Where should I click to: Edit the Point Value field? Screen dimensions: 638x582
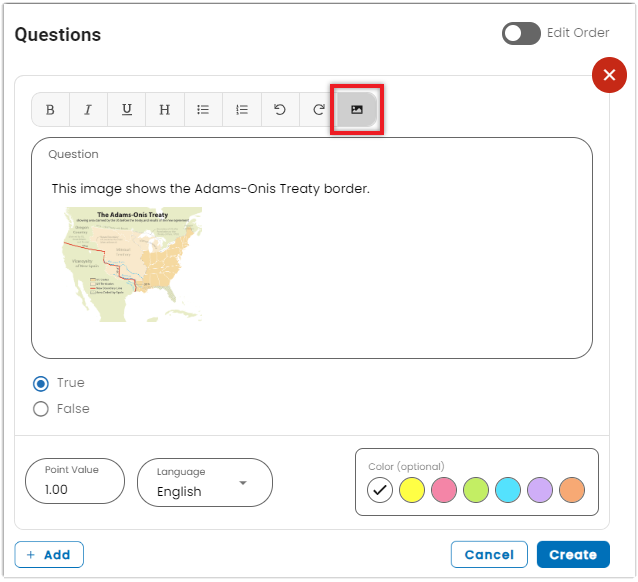75,481
